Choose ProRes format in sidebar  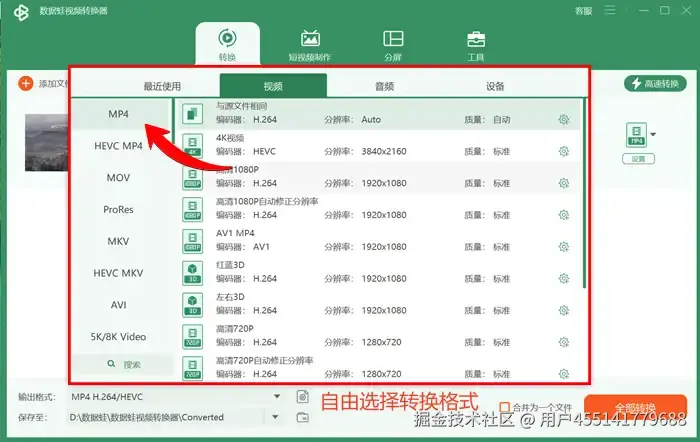point(118,209)
